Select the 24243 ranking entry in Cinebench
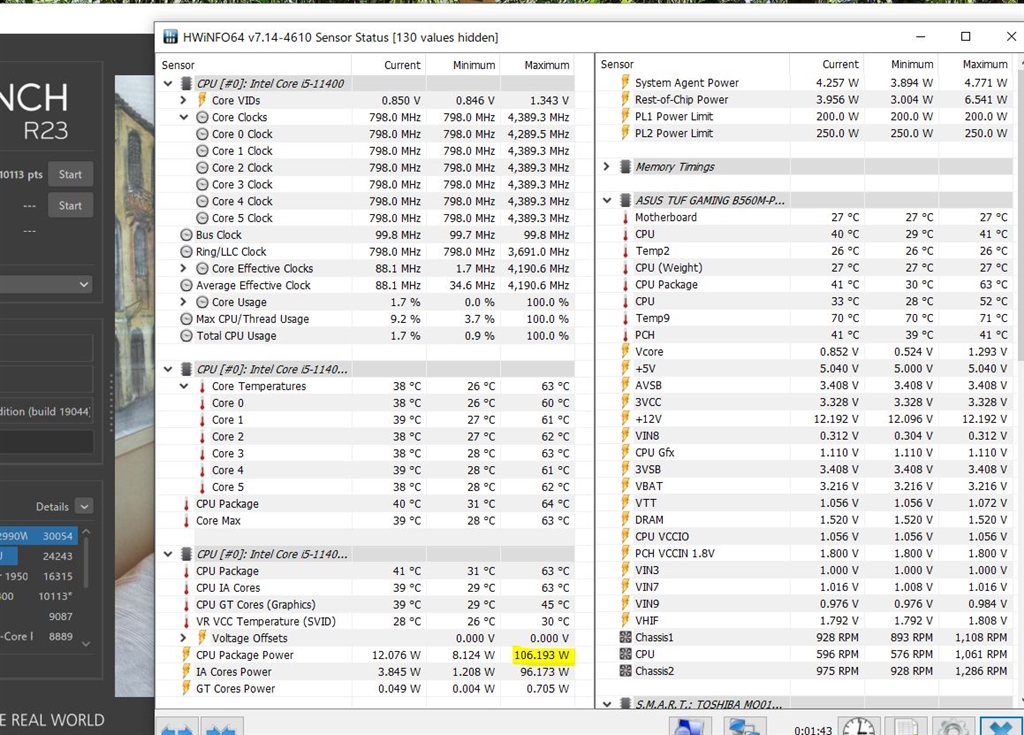This screenshot has height=735, width=1024. pos(57,556)
